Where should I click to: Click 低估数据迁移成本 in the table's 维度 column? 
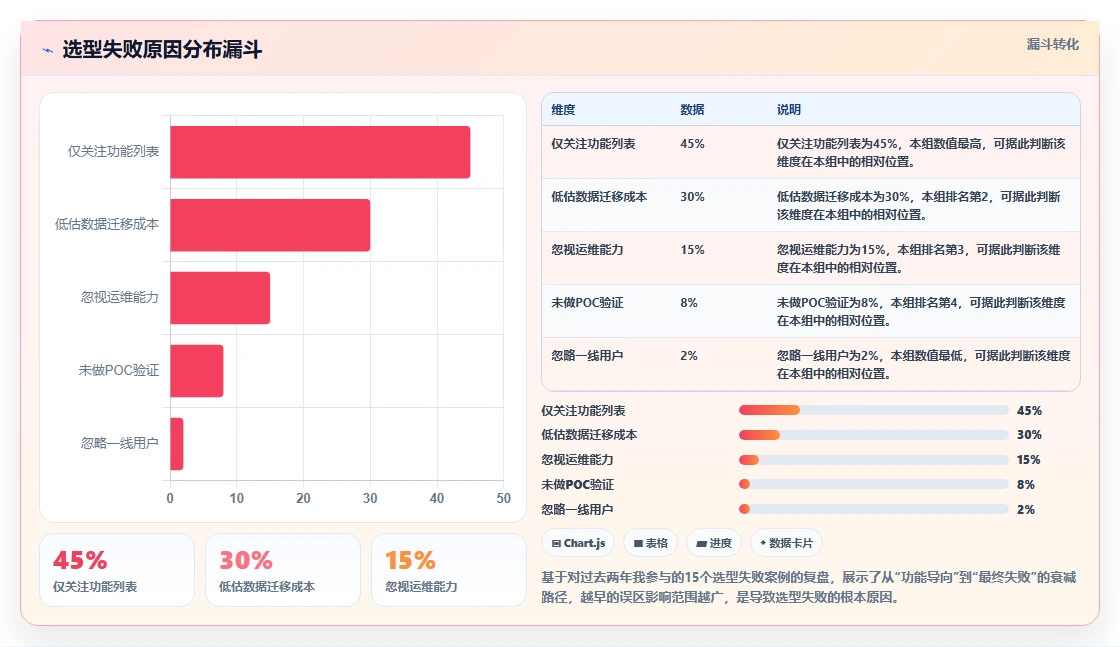coord(599,196)
